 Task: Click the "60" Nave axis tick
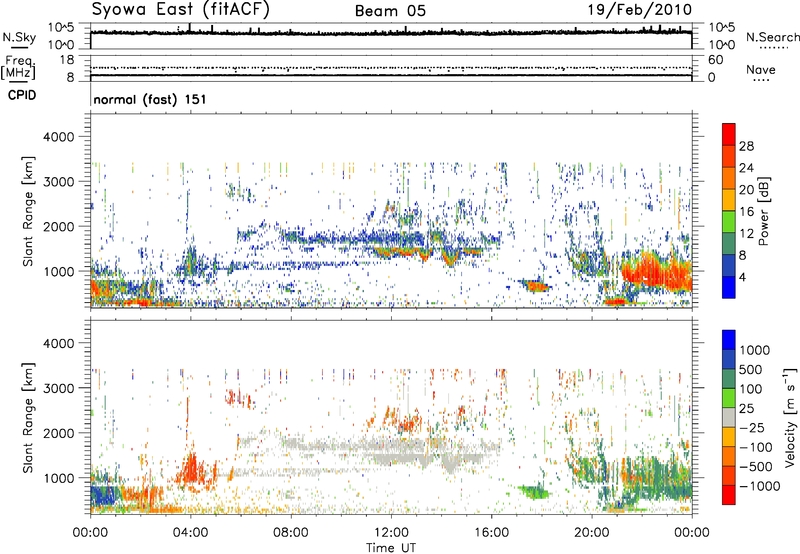[715, 60]
